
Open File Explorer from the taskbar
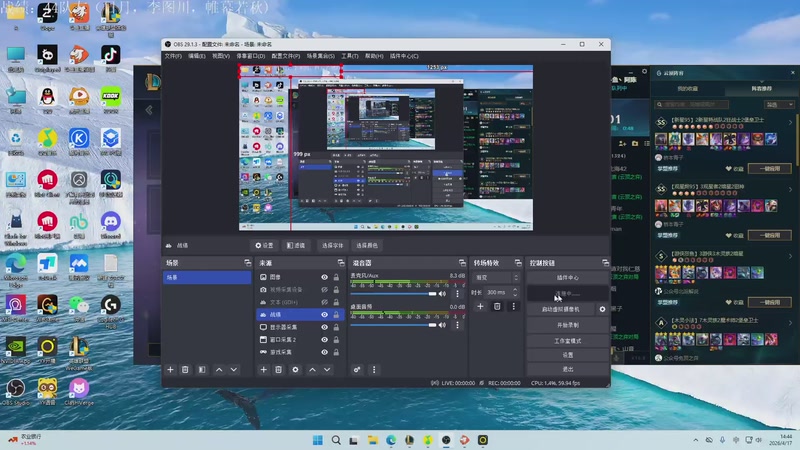(372, 440)
